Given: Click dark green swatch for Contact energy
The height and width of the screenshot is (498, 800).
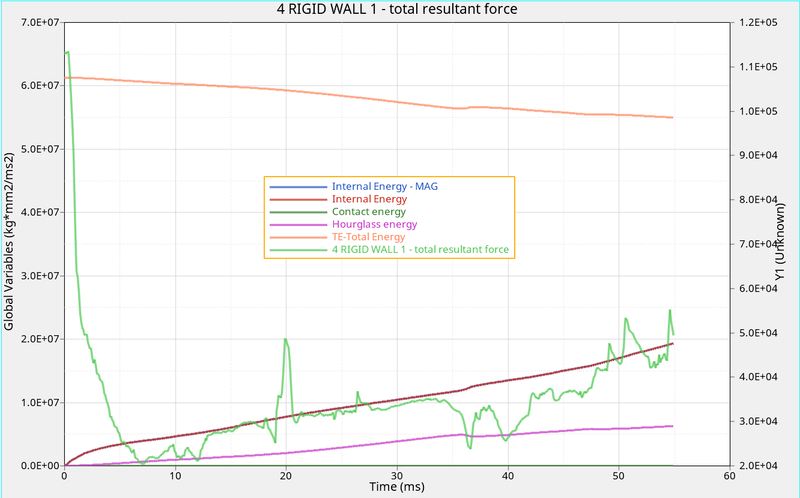Looking at the screenshot, I should (298, 212).
